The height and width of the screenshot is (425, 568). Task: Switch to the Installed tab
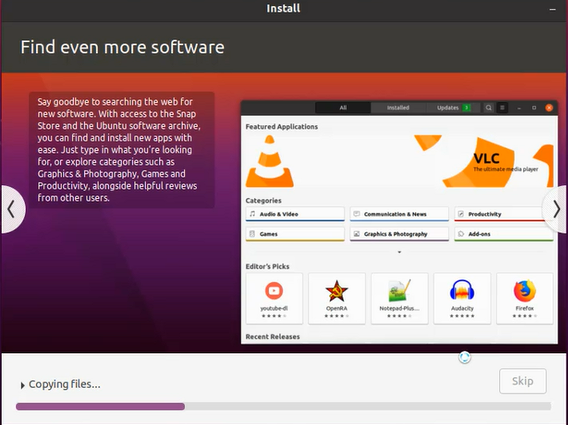tap(398, 108)
